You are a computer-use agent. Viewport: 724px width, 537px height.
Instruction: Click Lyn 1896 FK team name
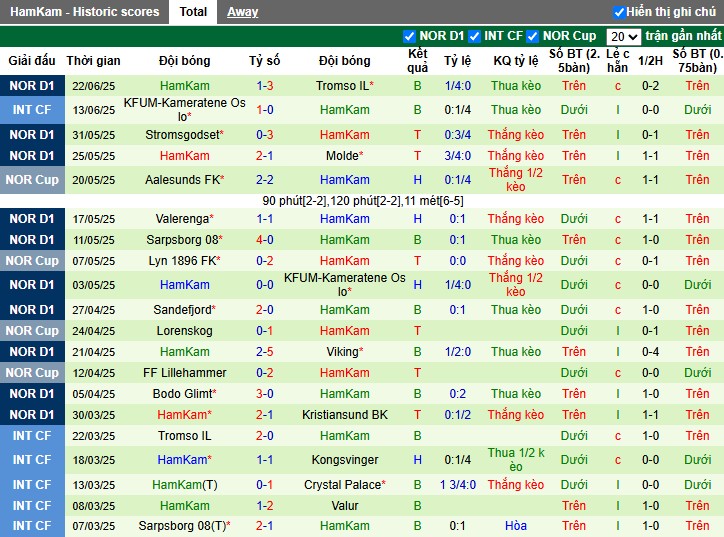[184, 261]
